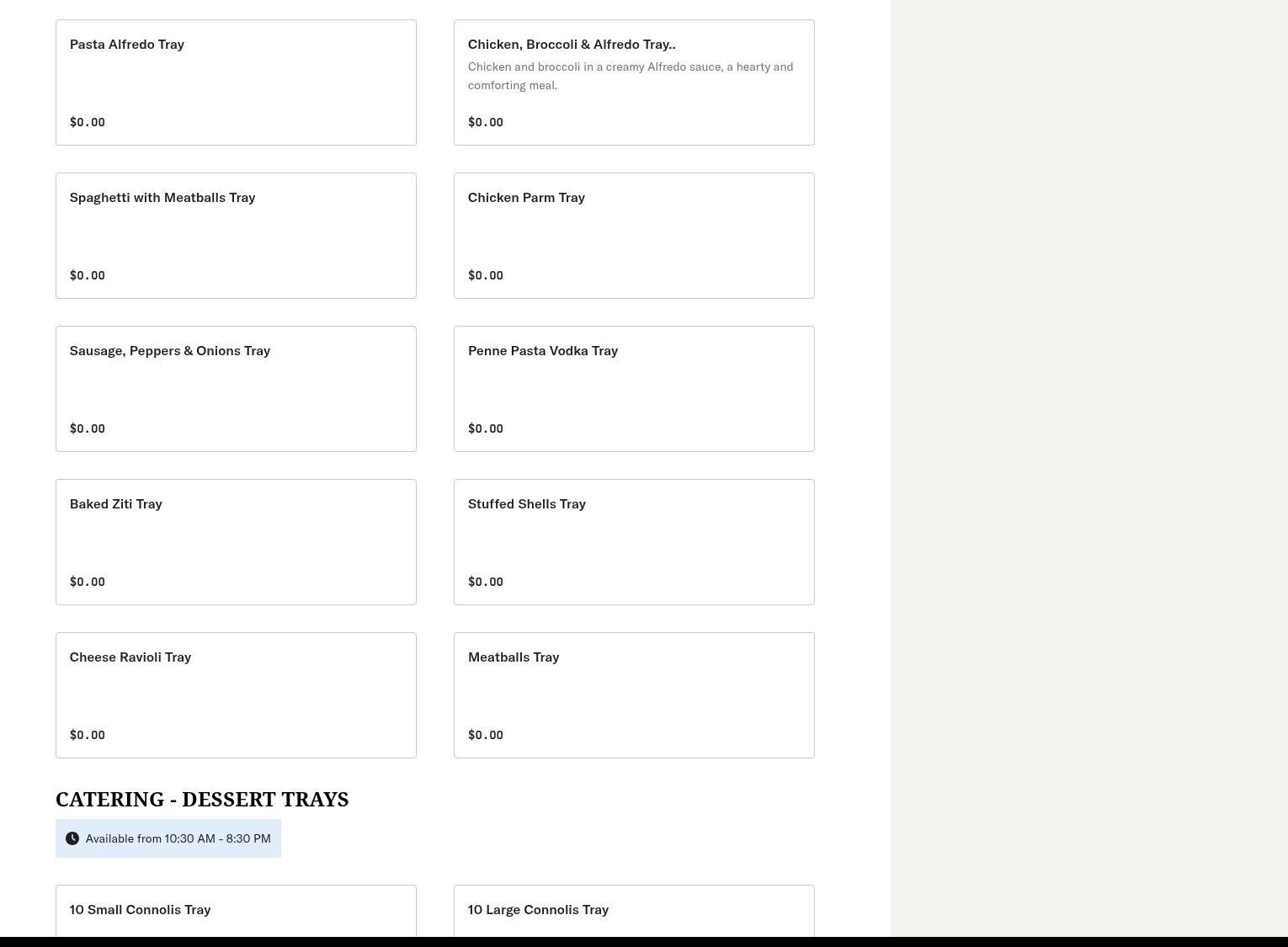Select the Cheese Ravioli Tray item
This screenshot has height=947, width=1288.
(x=236, y=695)
